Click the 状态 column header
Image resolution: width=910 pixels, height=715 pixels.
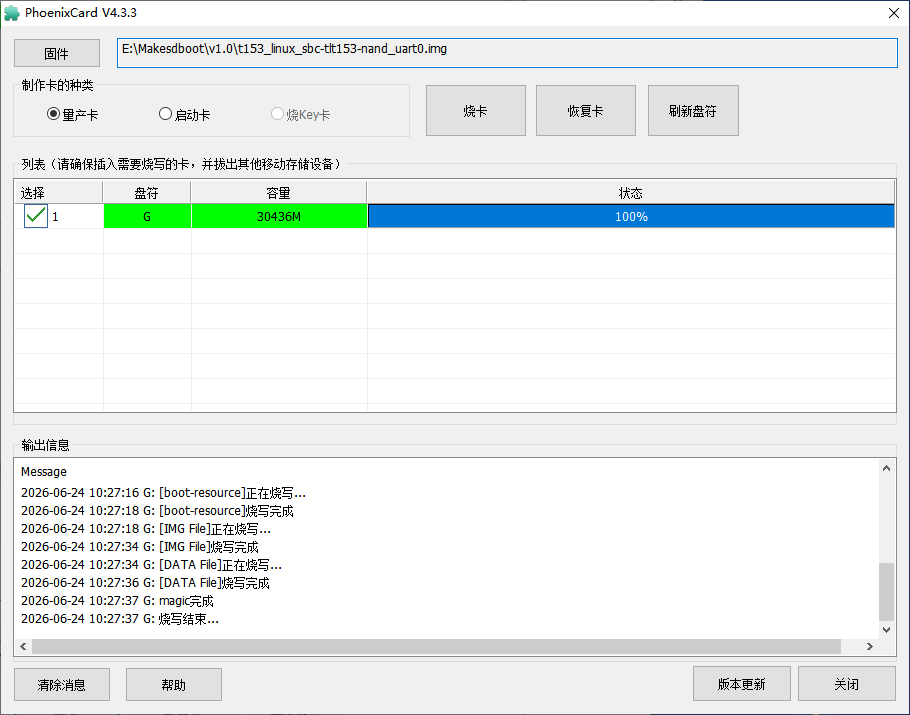click(631, 193)
